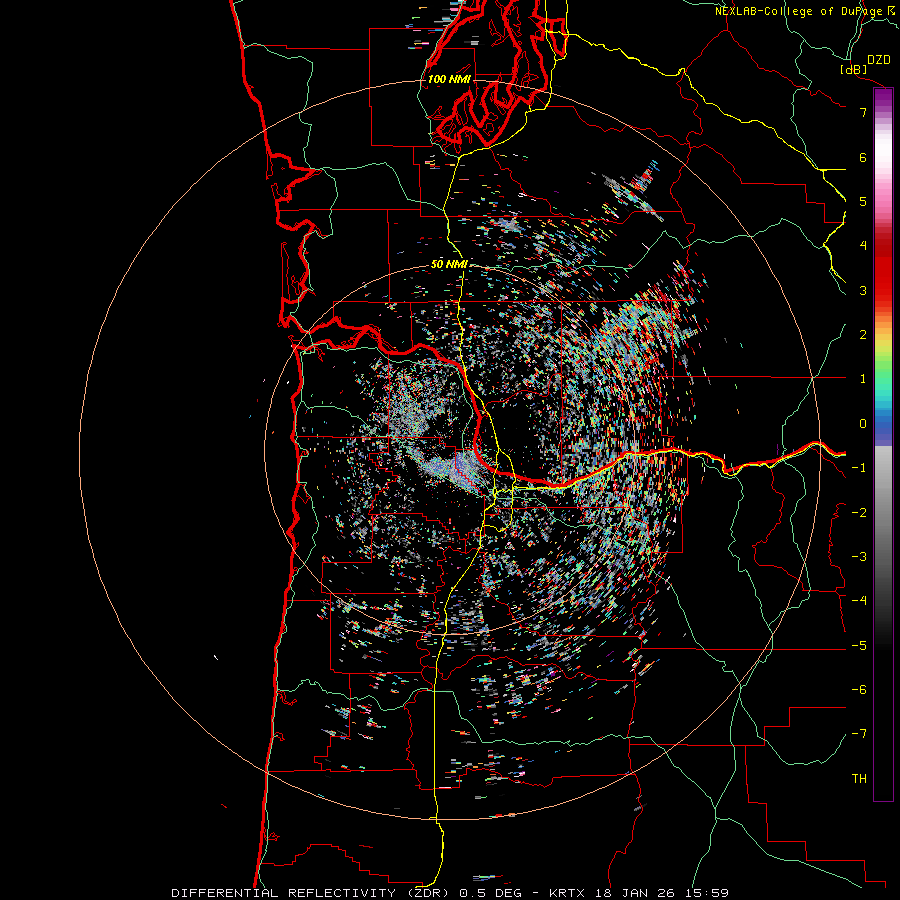The height and width of the screenshot is (900, 900).
Task: Click the Differential Reflectivity (ZDR) footer caption
Action: 450,893
